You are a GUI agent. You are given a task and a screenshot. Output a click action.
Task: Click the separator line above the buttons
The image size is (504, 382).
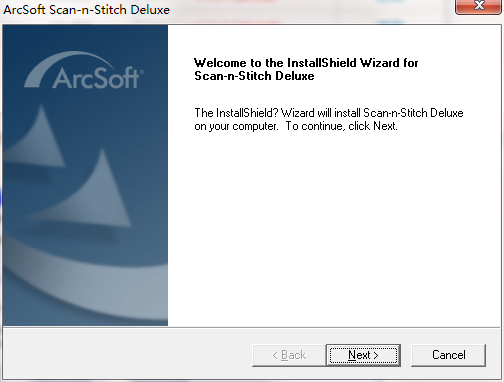[252, 327]
